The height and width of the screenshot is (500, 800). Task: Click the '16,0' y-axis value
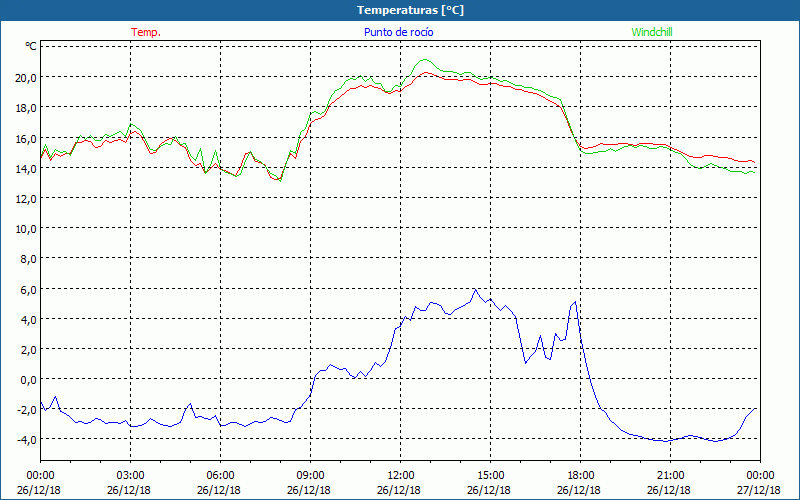[26, 138]
